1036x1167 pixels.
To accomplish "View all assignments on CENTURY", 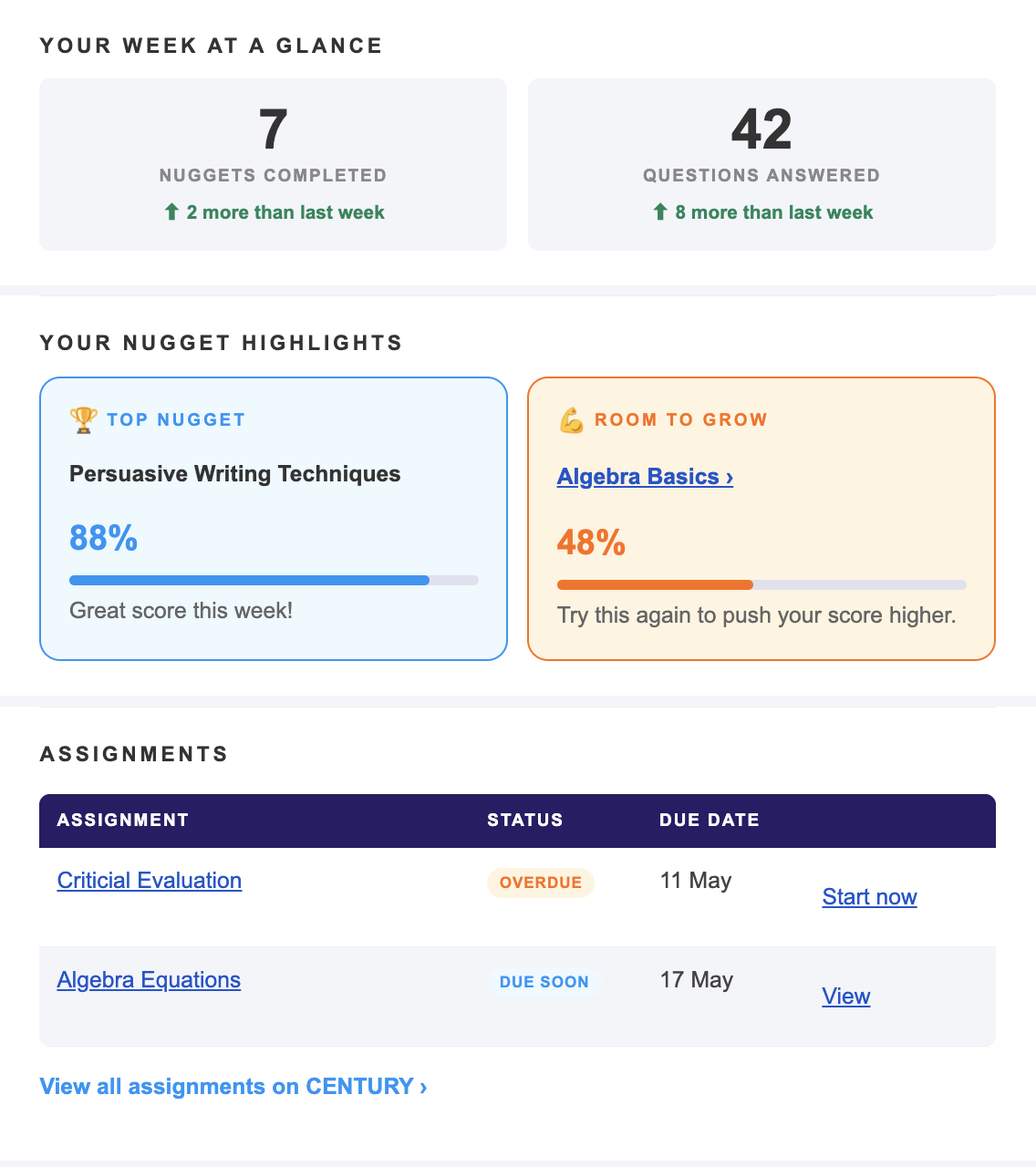I will pos(233,1087).
